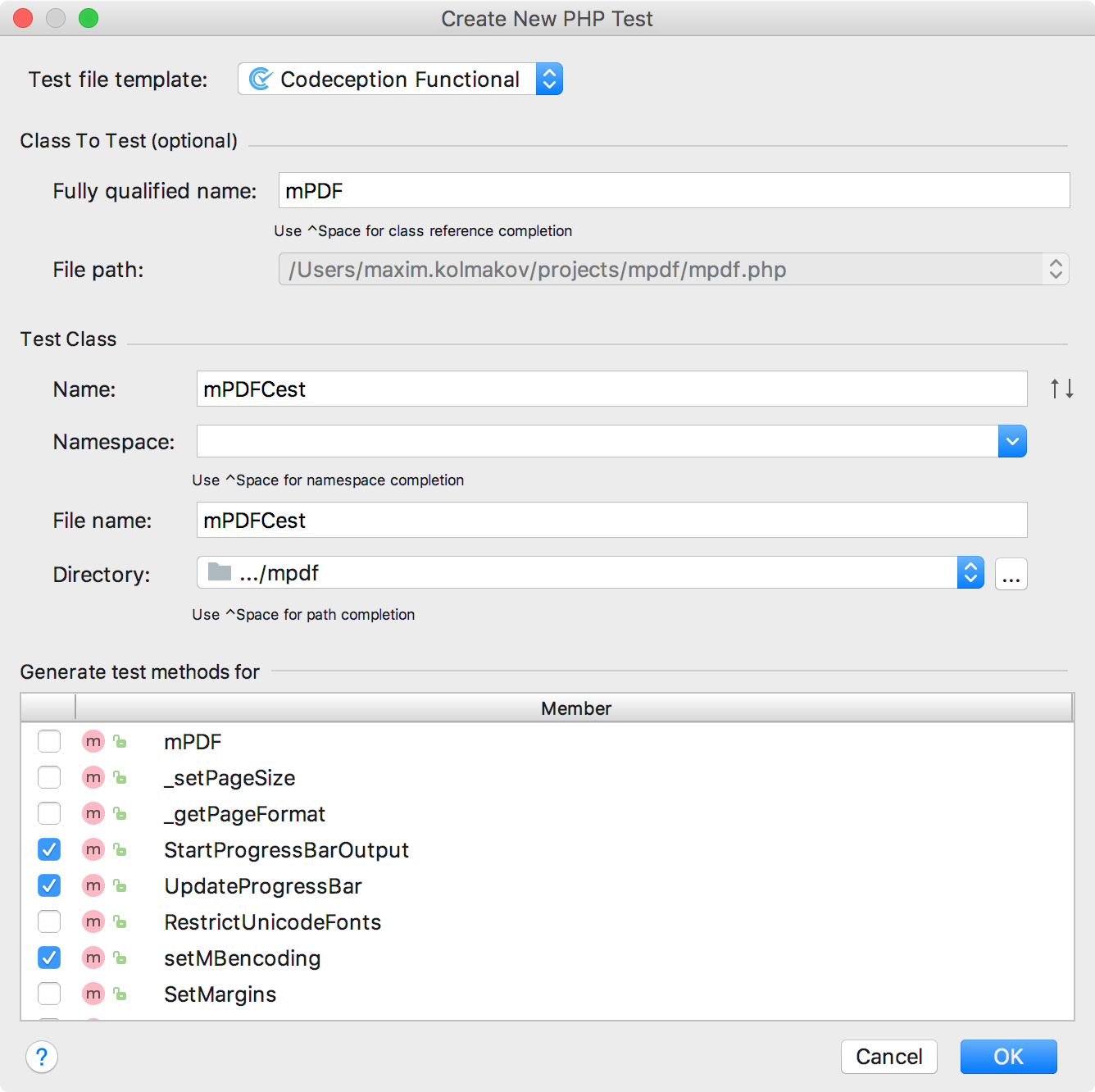1095x1092 pixels.
Task: Click the green lock icon on the UpdateProgressBar row
Action: 120,886
